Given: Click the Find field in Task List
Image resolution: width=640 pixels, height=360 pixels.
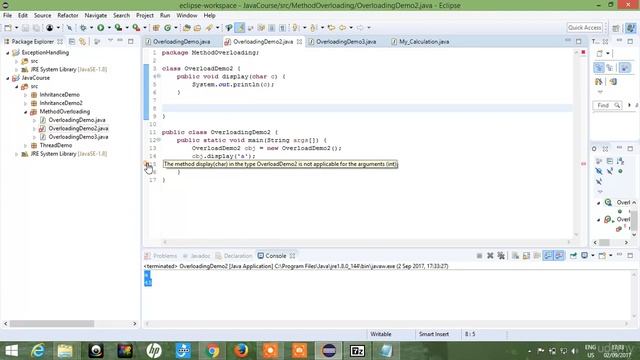Looking at the screenshot, I should (x=607, y=106).
